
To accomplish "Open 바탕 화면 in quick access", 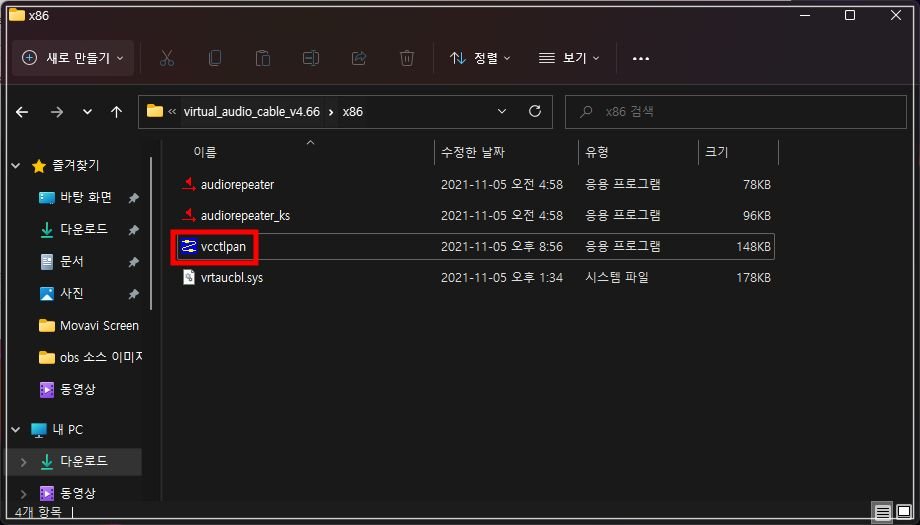I will [x=86, y=197].
